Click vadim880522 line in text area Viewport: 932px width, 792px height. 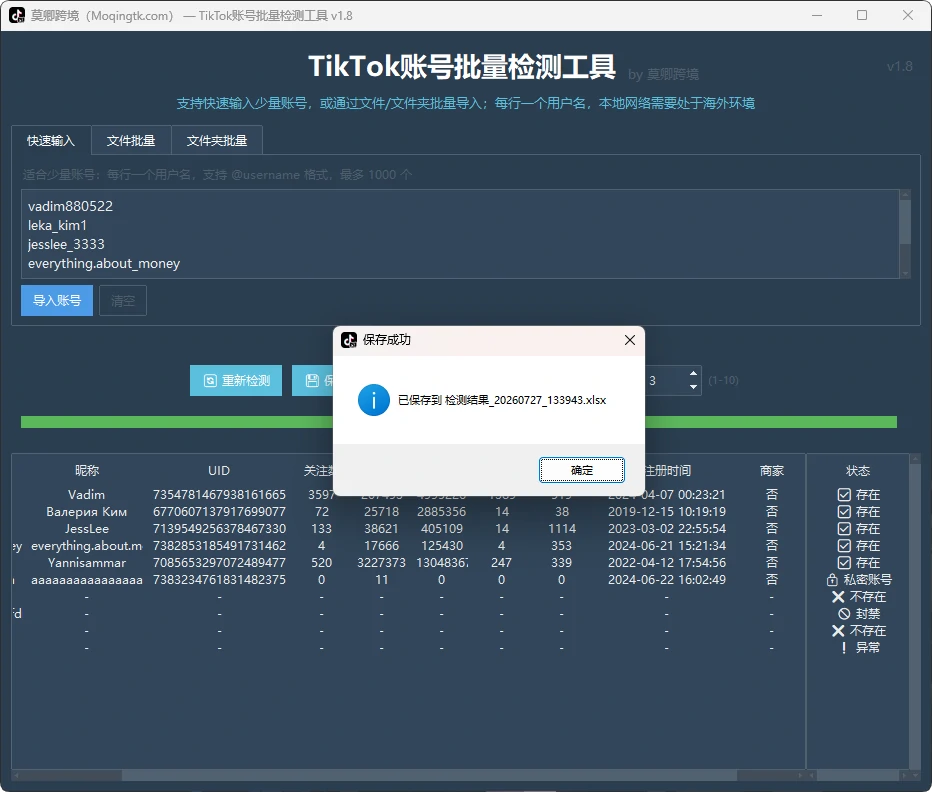[x=70, y=206]
